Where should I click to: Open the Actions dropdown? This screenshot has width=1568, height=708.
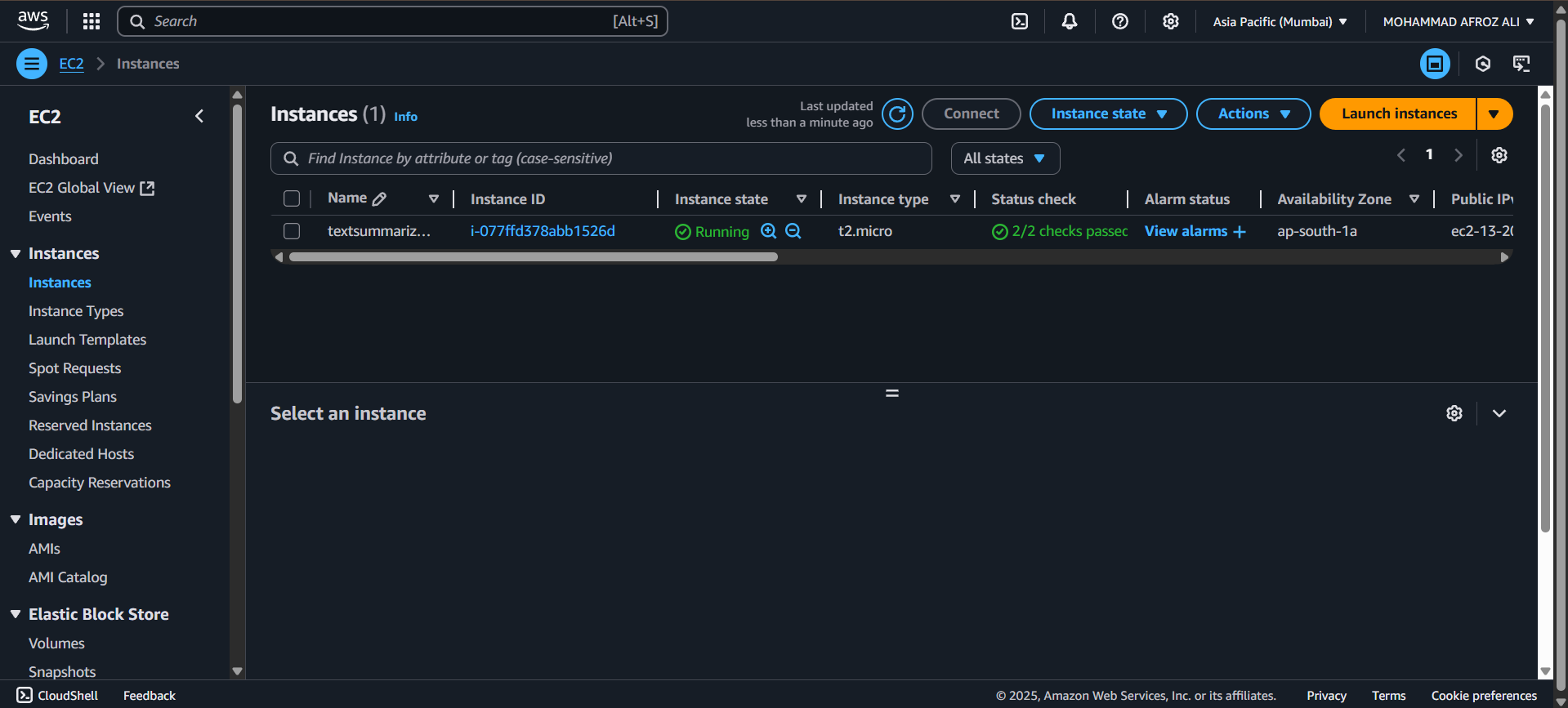[x=1253, y=114]
